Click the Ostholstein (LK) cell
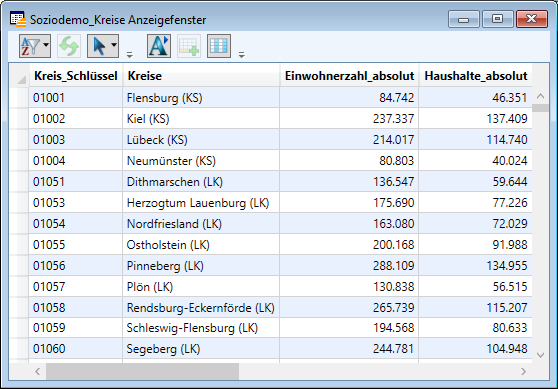The height and width of the screenshot is (389, 558). point(201,245)
